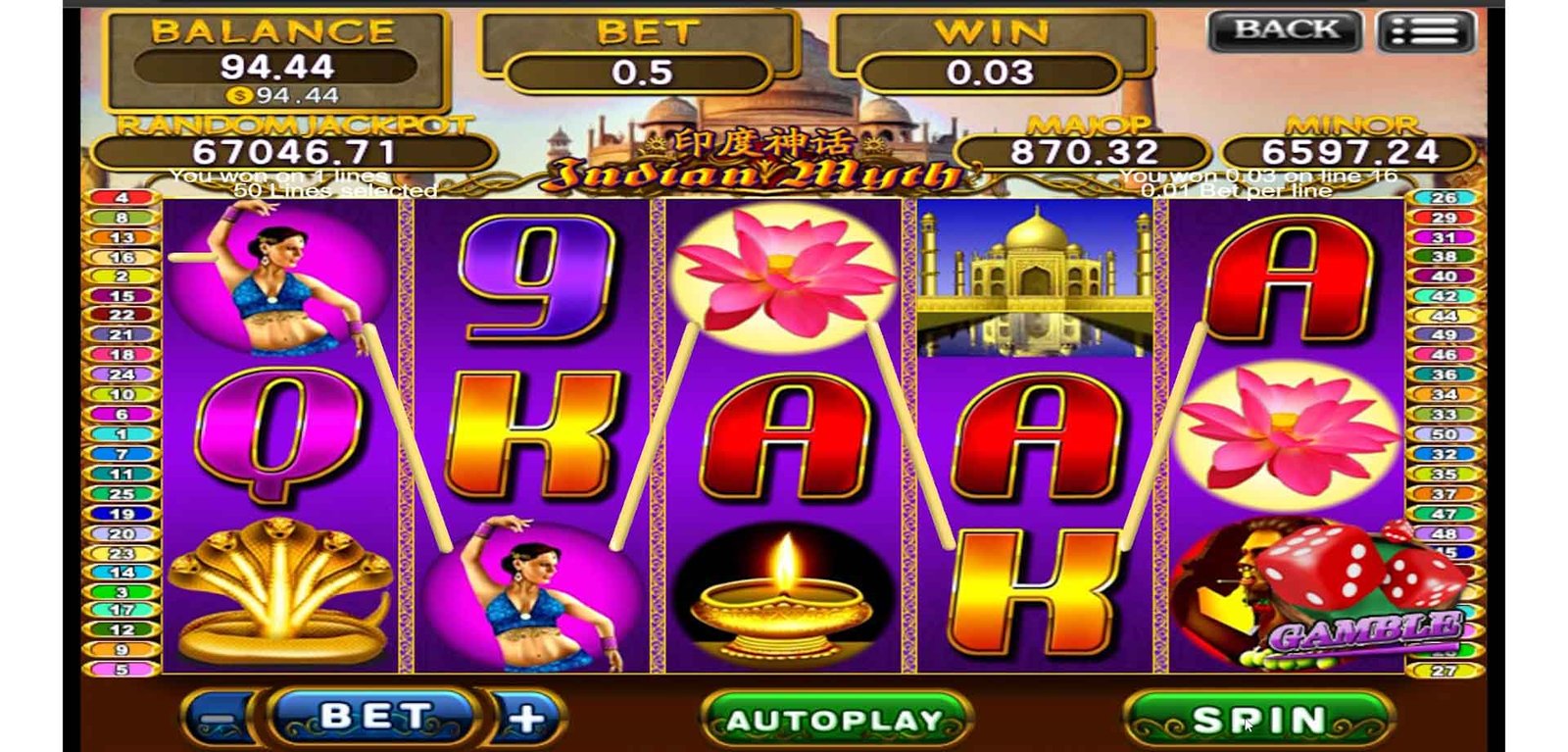The height and width of the screenshot is (752, 1568).
Task: Click the Random Jackpot amount 67046.71
Action: pyautogui.click(x=294, y=153)
